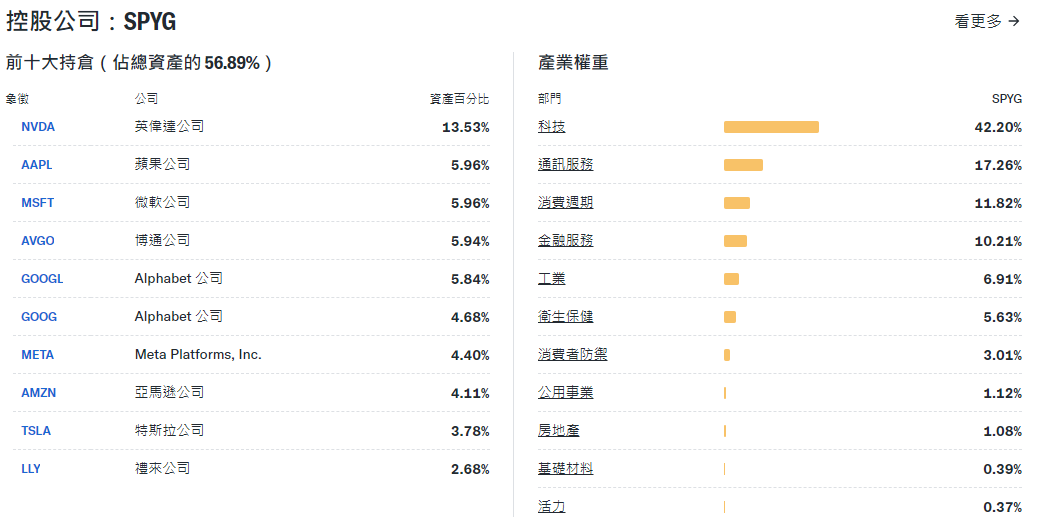The image size is (1041, 526).
Task: Click the 科技 sector weight bar
Action: (x=771, y=127)
